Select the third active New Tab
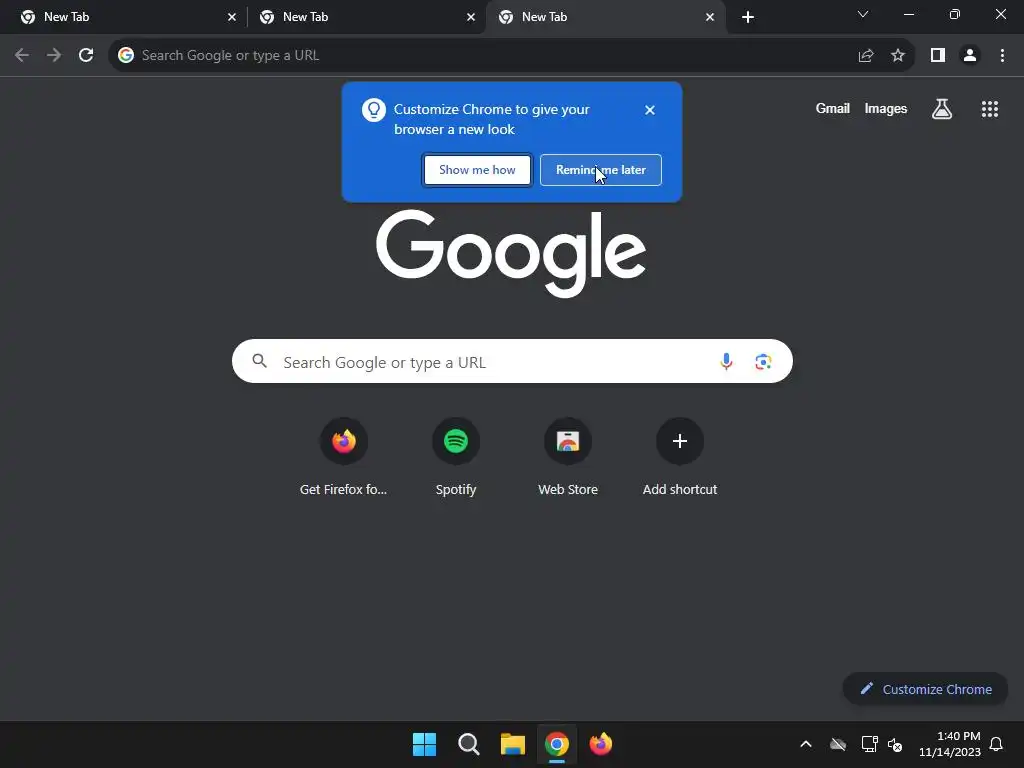Image resolution: width=1024 pixels, height=768 pixels. pos(606,17)
